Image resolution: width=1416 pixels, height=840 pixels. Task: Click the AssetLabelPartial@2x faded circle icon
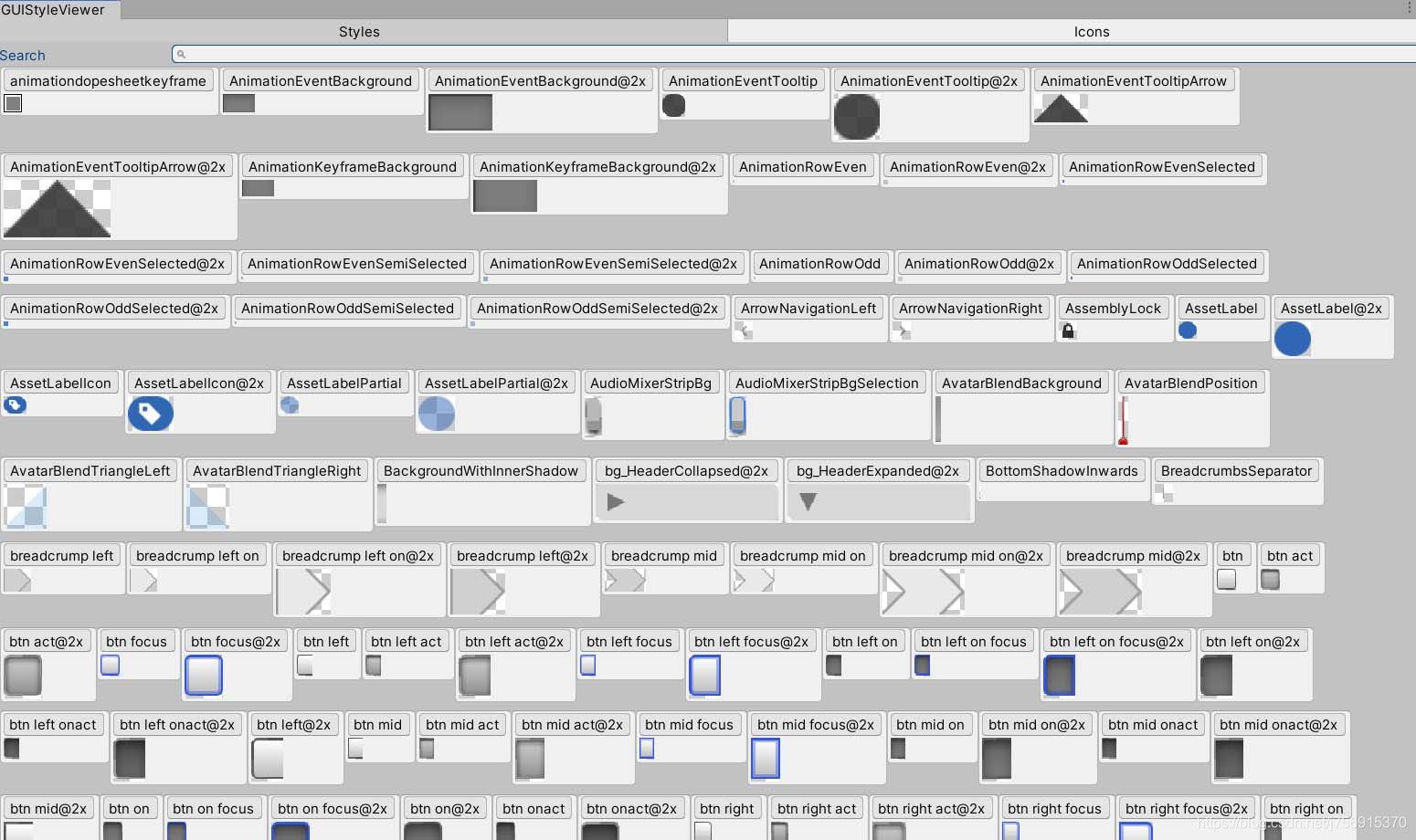437,414
